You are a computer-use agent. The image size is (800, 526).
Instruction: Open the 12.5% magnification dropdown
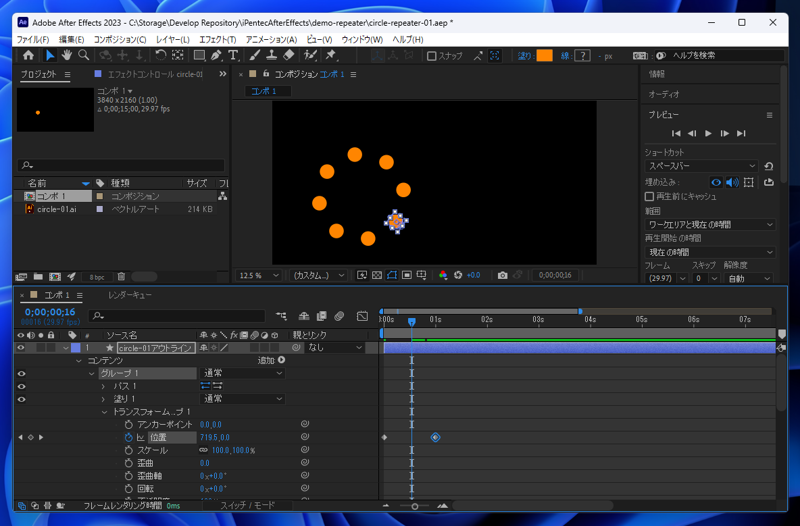pyautogui.click(x=260, y=275)
